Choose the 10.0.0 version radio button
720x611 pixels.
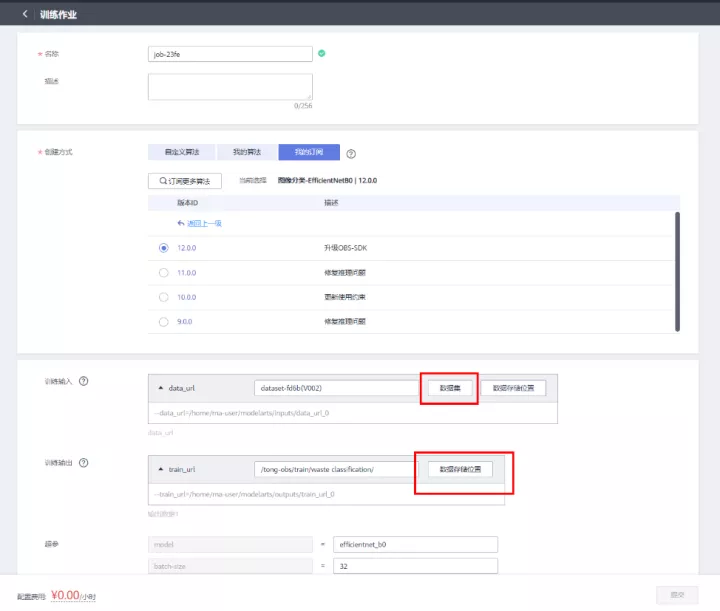[x=163, y=297]
